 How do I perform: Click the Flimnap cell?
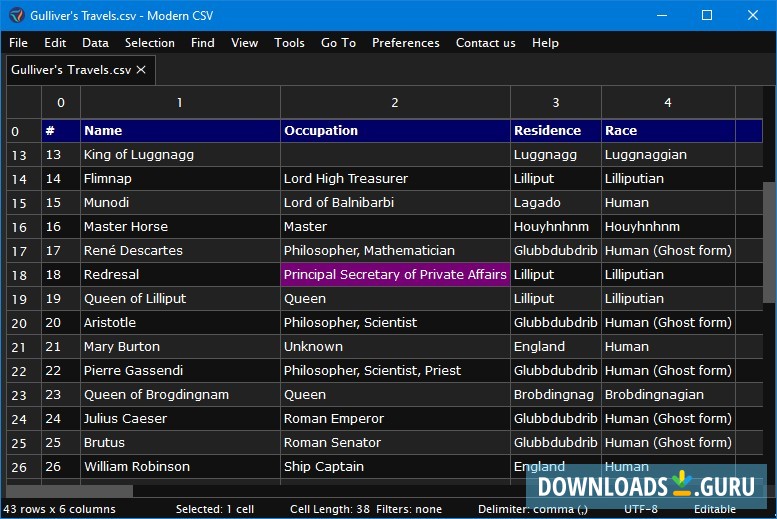coord(180,178)
